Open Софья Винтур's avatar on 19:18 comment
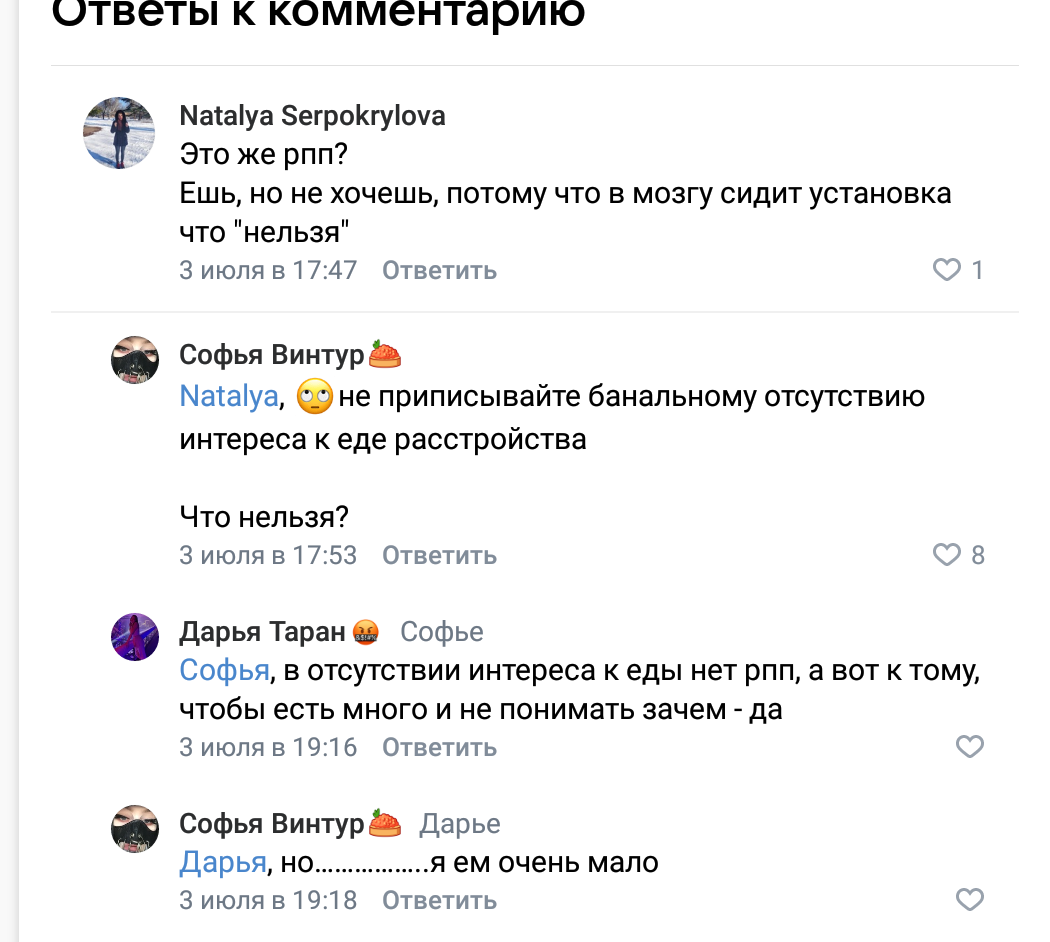The image size is (1050, 942). (x=135, y=829)
